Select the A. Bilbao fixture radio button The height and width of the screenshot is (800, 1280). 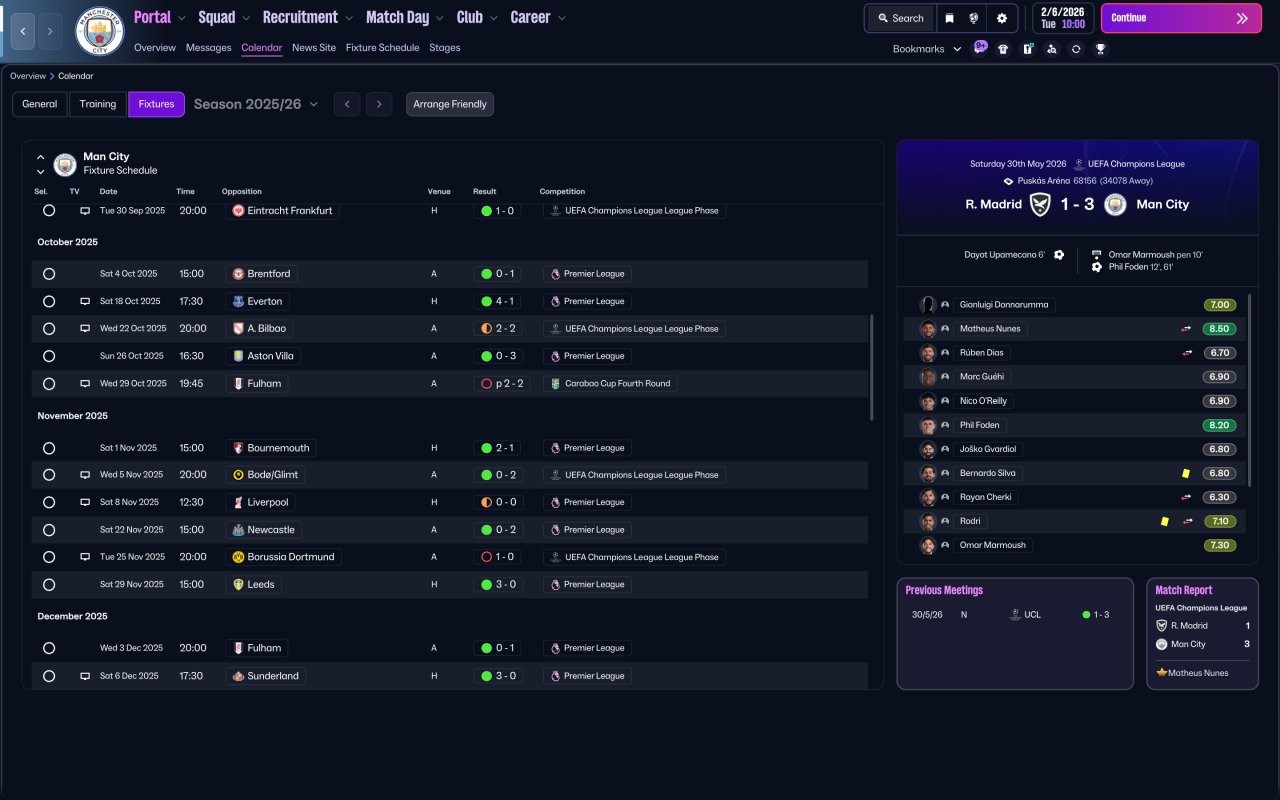coord(49,328)
